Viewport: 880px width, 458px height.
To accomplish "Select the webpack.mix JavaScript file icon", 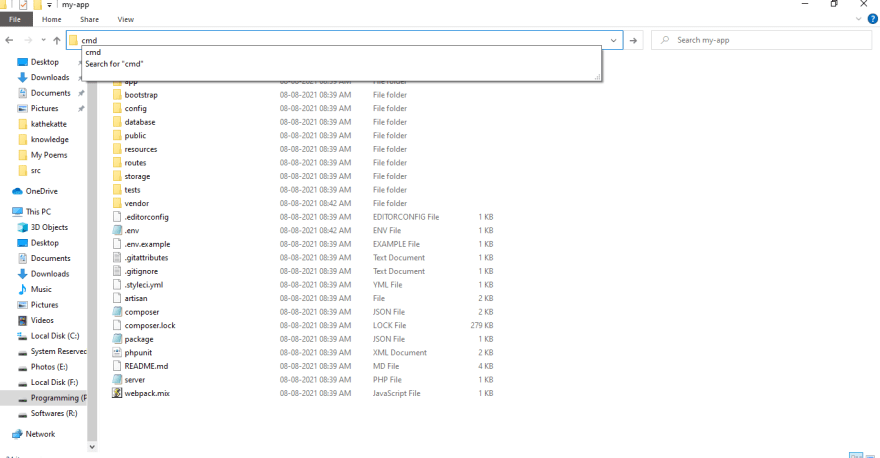I will [117, 393].
